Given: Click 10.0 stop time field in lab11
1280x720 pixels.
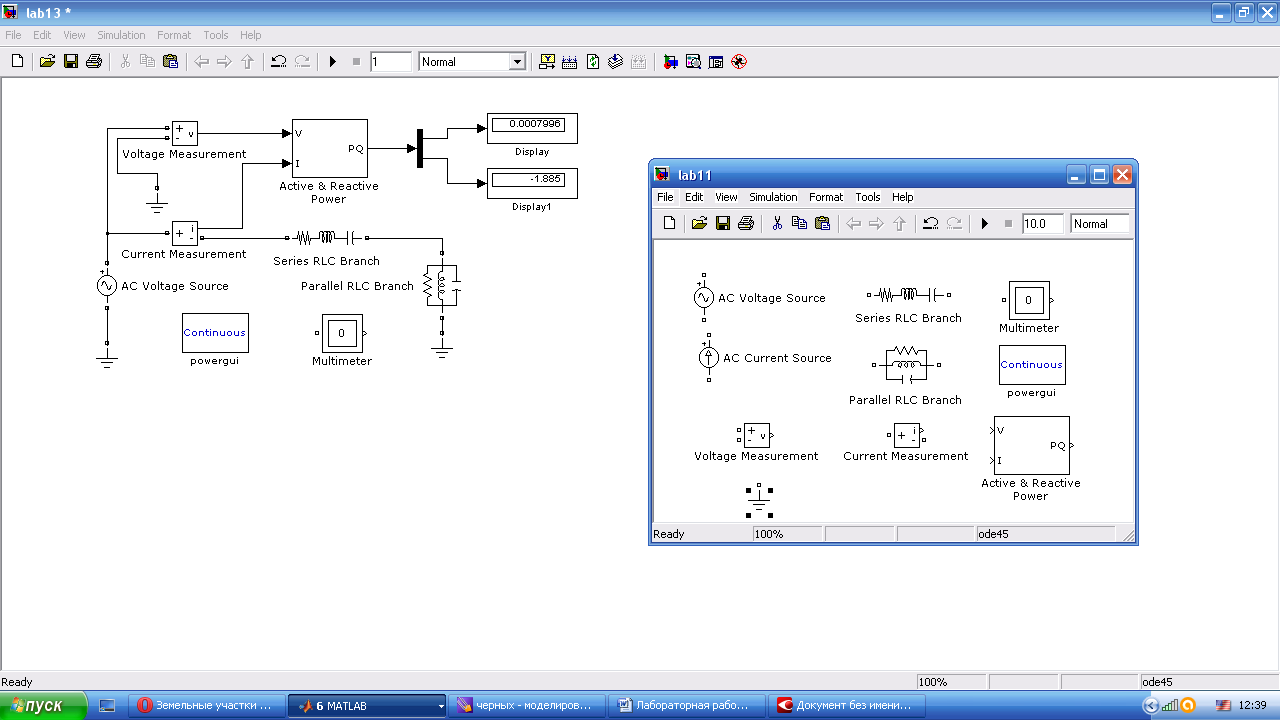Looking at the screenshot, I should coord(1044,224).
